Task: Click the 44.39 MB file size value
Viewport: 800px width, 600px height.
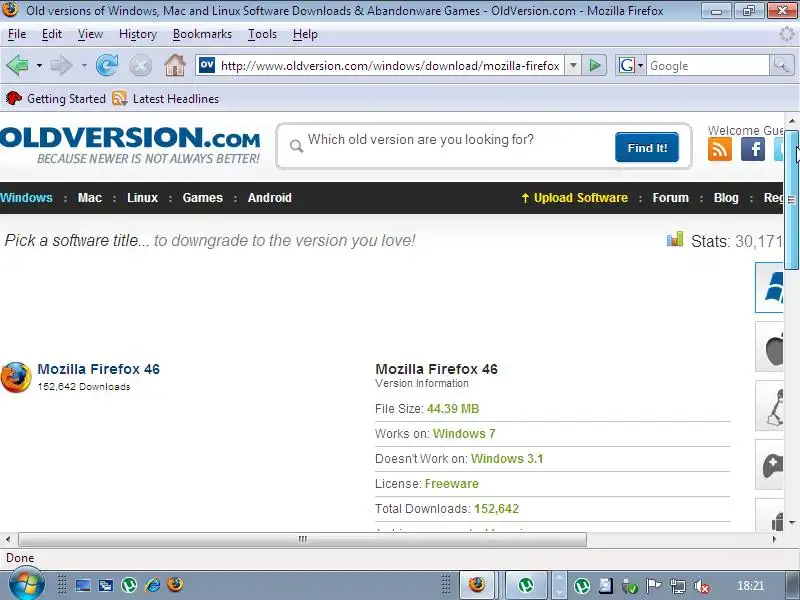Action: coord(453,409)
